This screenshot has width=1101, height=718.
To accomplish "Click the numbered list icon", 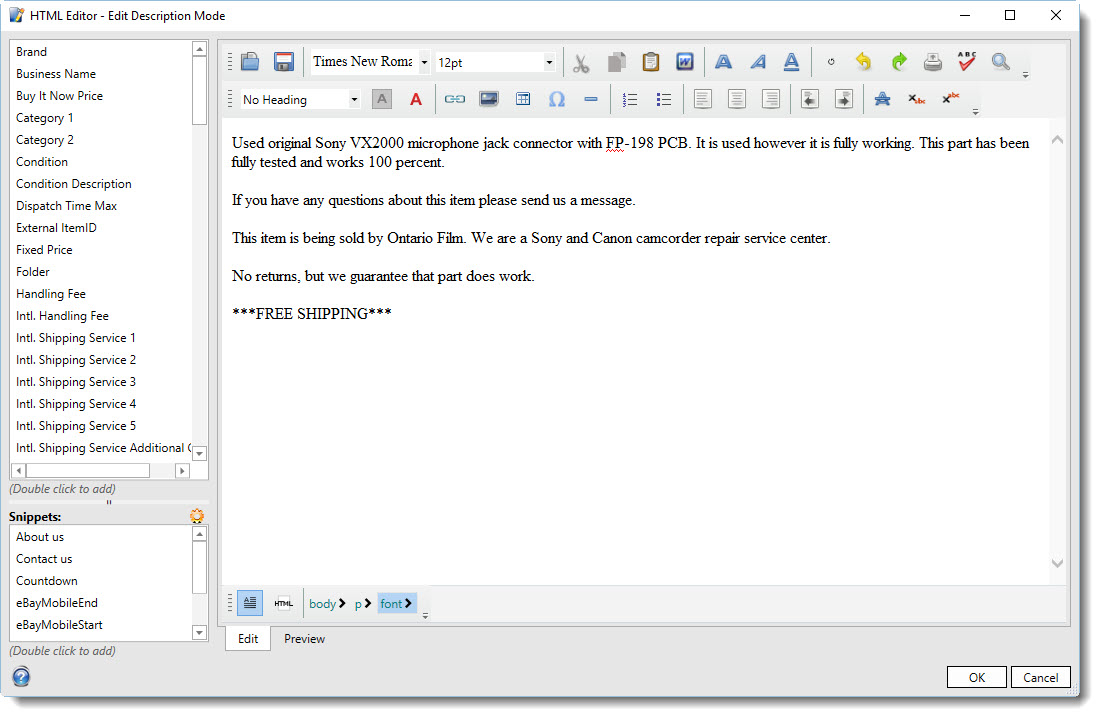I will coord(630,99).
